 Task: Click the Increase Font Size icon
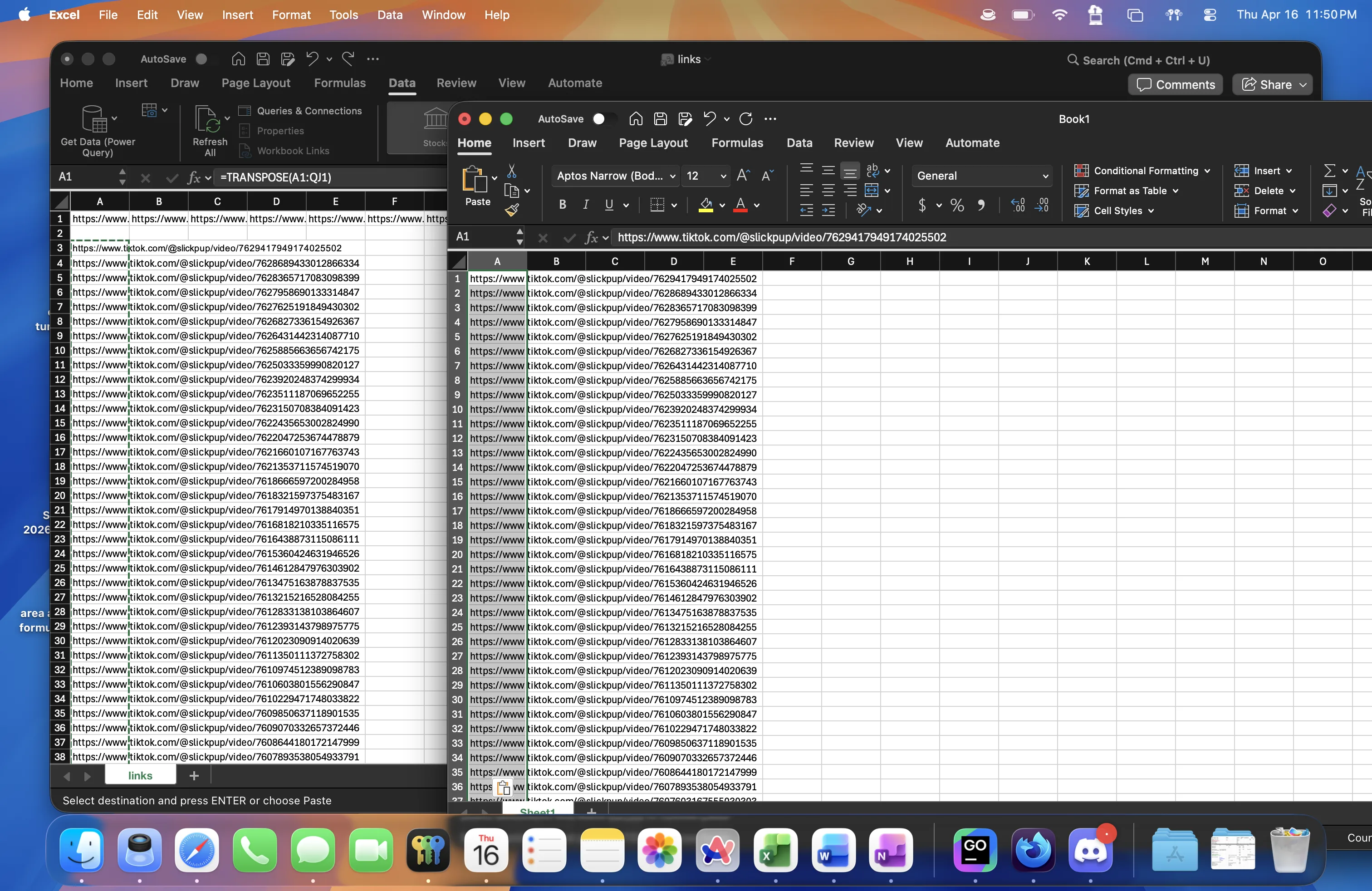click(x=743, y=176)
